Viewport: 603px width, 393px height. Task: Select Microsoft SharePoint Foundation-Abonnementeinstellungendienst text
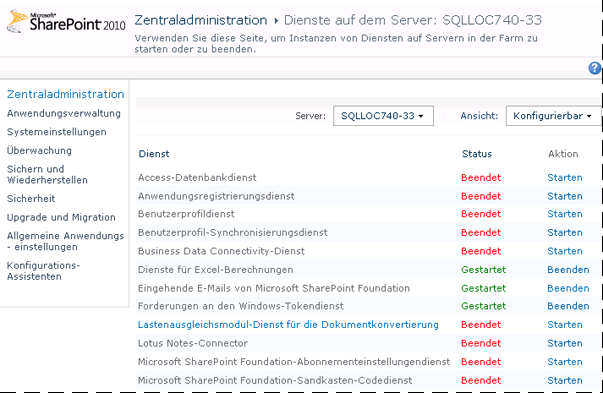coord(294,362)
